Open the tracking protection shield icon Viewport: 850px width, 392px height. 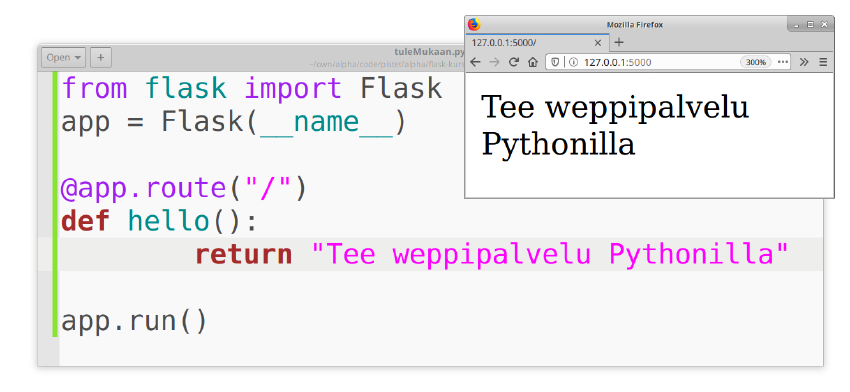555,62
